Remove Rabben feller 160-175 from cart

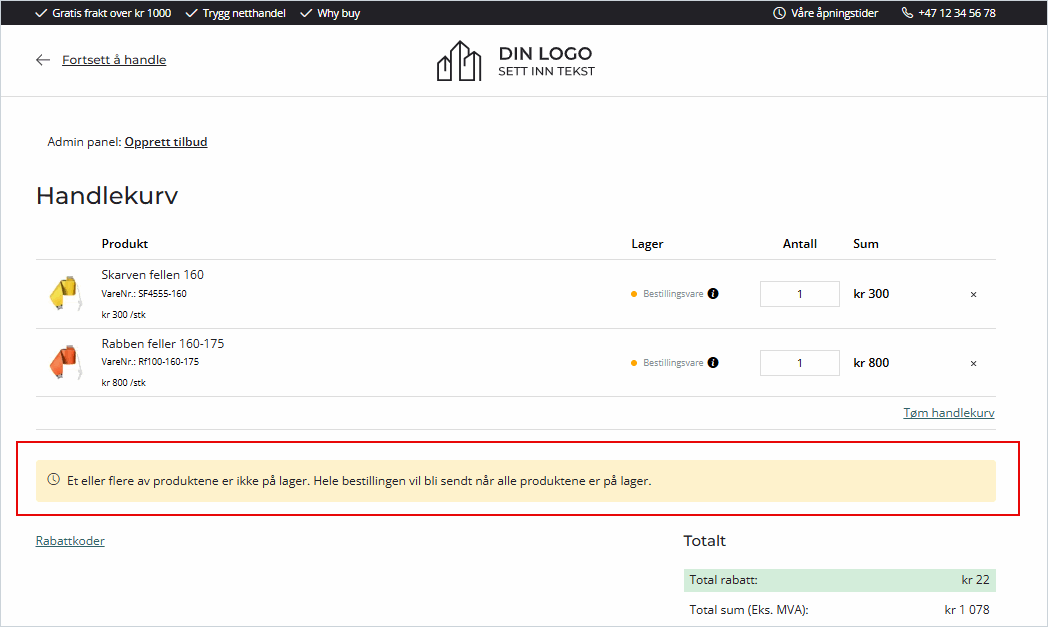click(973, 363)
